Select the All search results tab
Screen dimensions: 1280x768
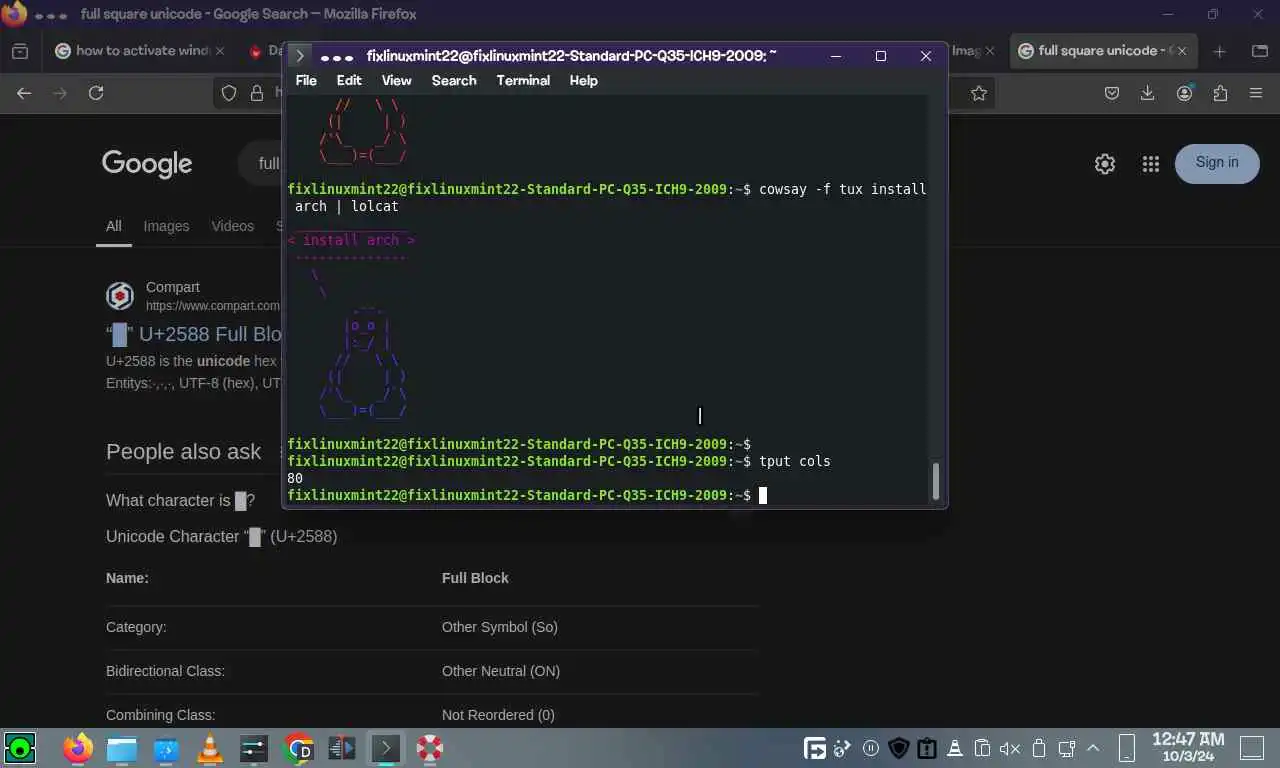point(114,226)
